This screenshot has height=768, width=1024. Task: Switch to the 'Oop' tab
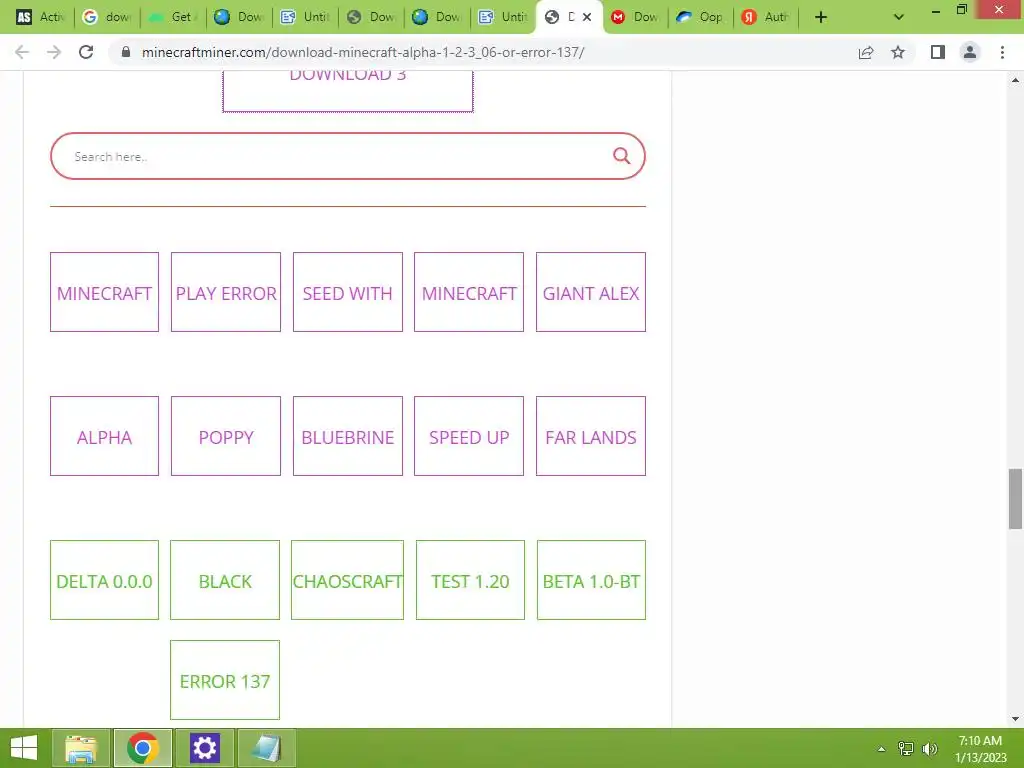(701, 17)
